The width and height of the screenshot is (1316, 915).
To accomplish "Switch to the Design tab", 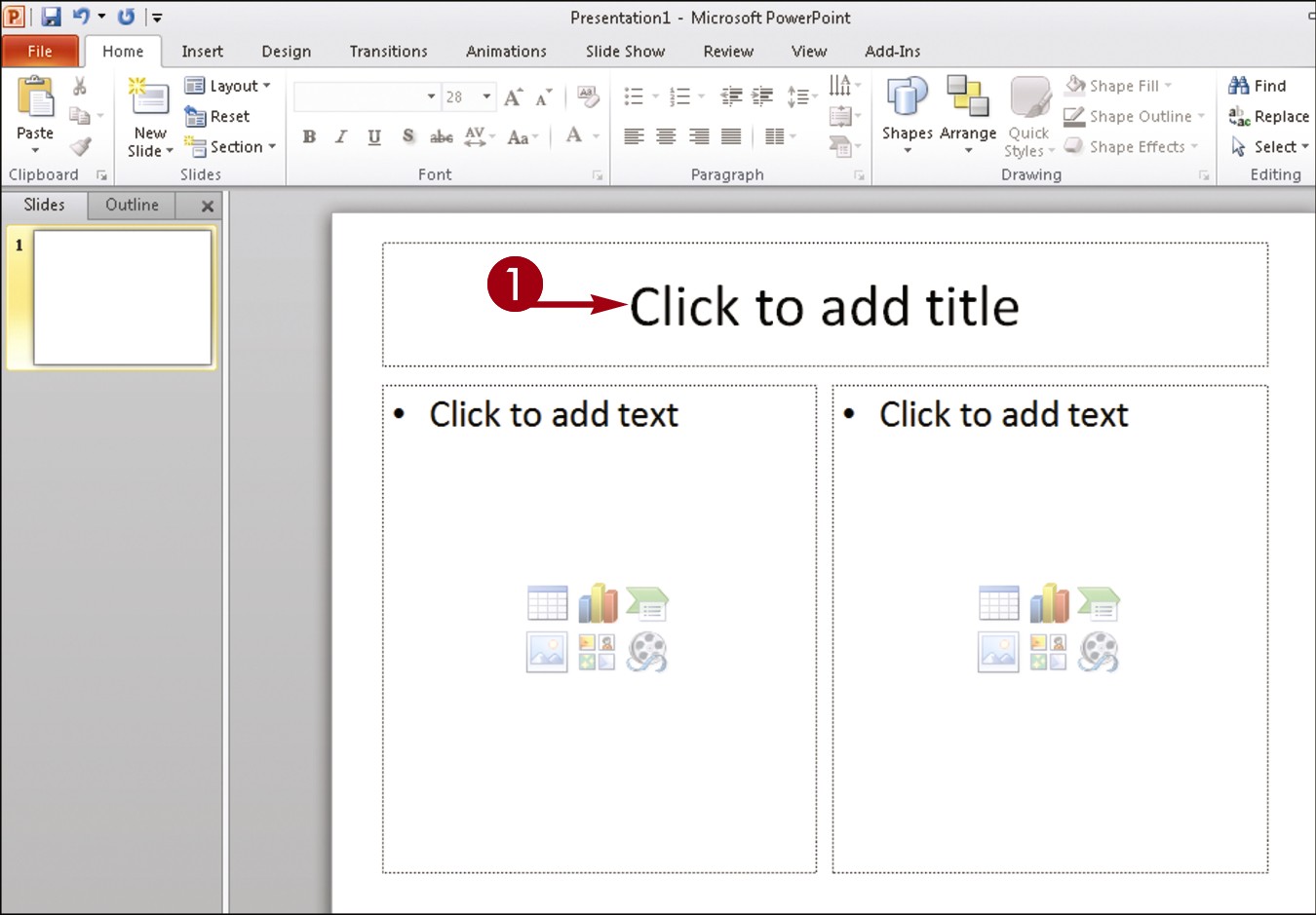I will pyautogui.click(x=287, y=52).
